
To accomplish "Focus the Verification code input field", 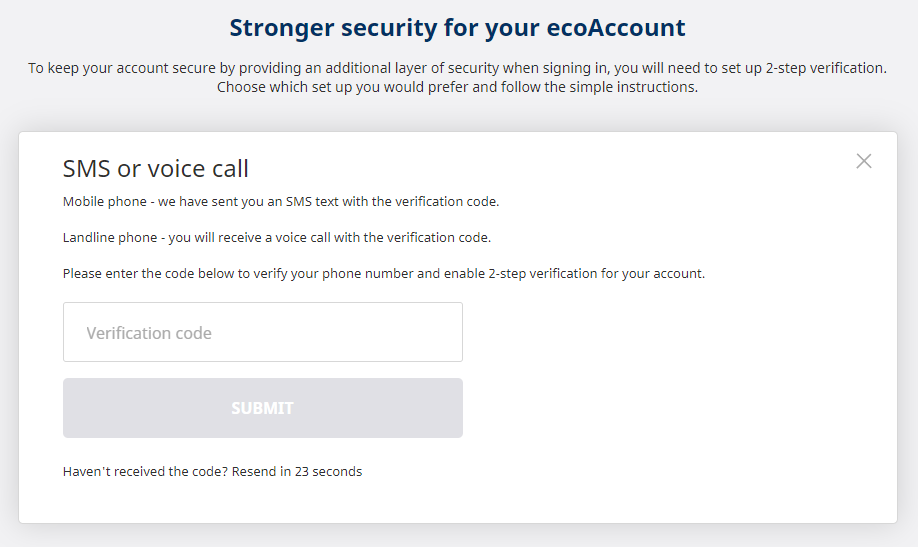I will tap(263, 332).
